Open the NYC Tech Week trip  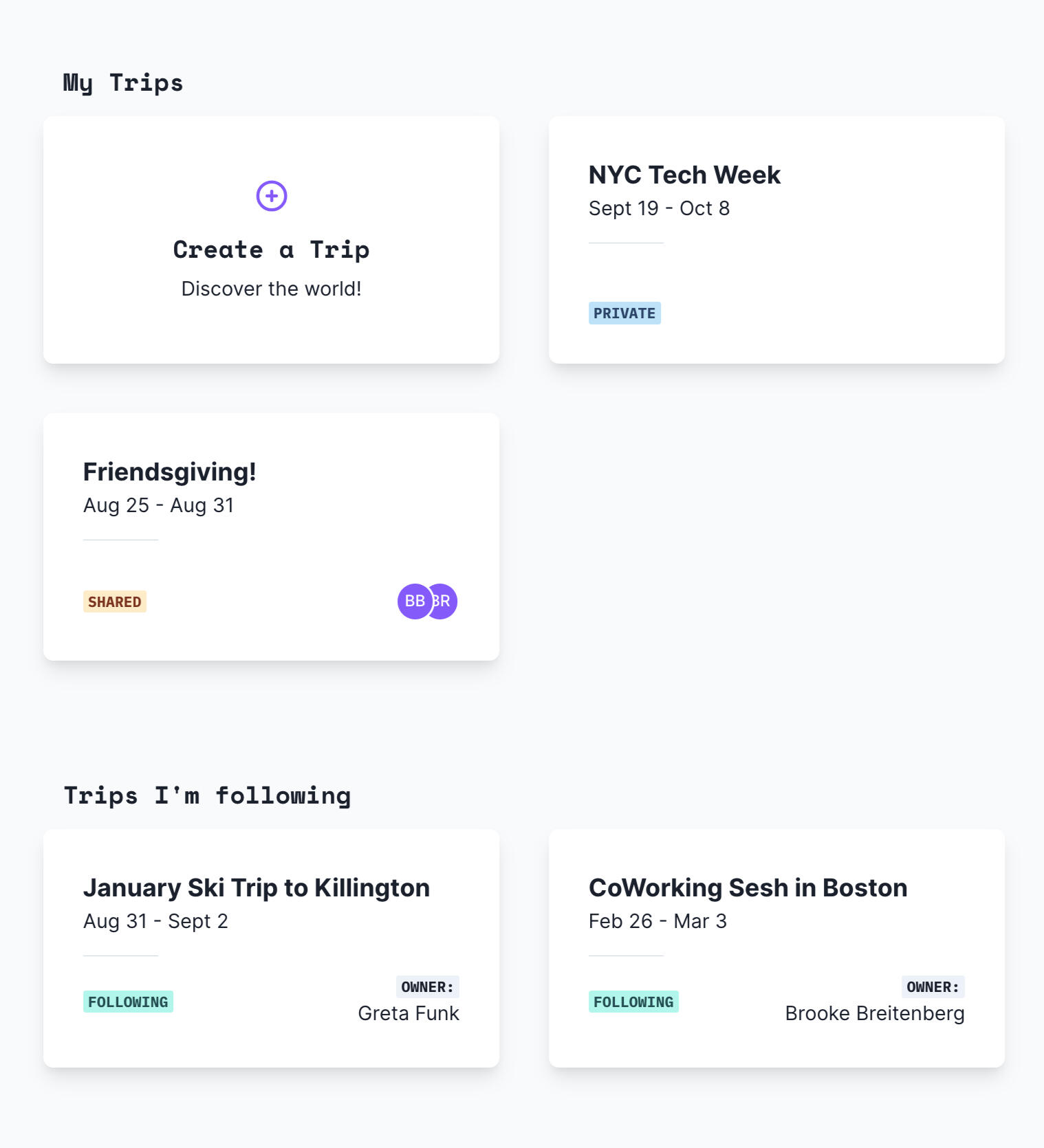point(684,175)
